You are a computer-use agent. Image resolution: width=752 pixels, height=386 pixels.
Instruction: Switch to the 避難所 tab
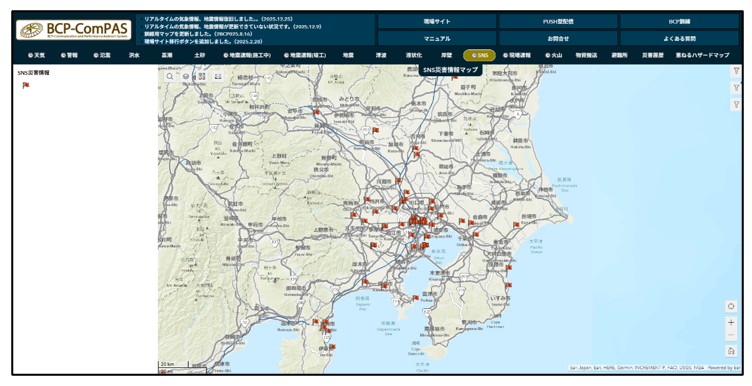tap(619, 55)
